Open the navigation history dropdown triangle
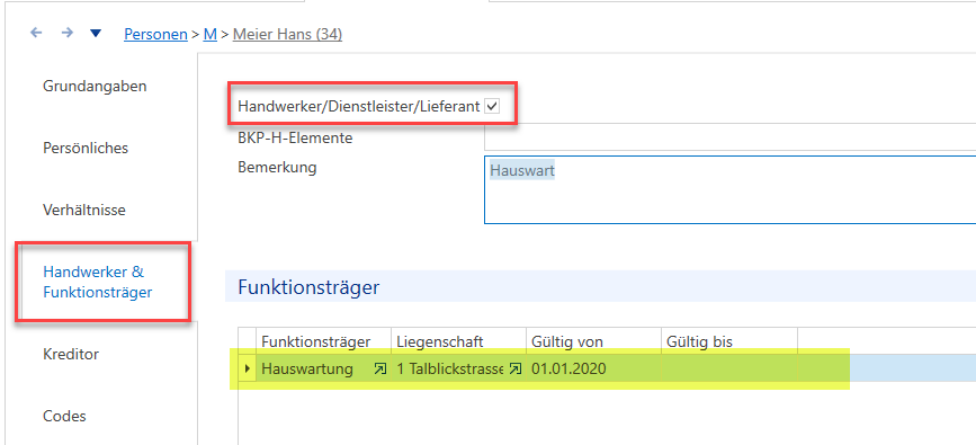Image resolution: width=976 pixels, height=445 pixels. click(x=95, y=34)
